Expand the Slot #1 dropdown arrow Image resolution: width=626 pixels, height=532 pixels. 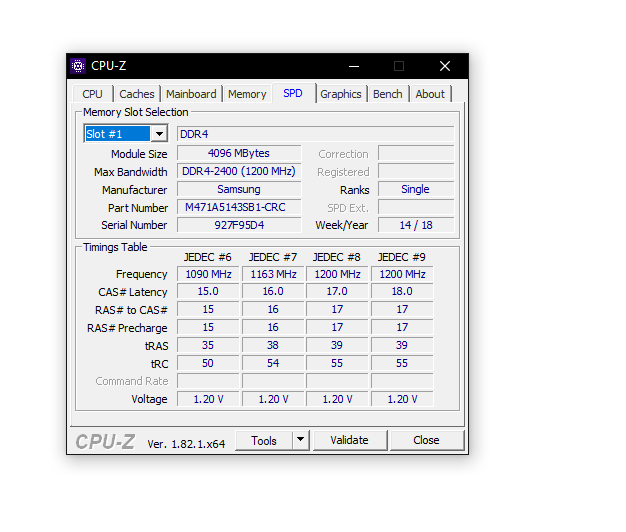click(x=159, y=134)
